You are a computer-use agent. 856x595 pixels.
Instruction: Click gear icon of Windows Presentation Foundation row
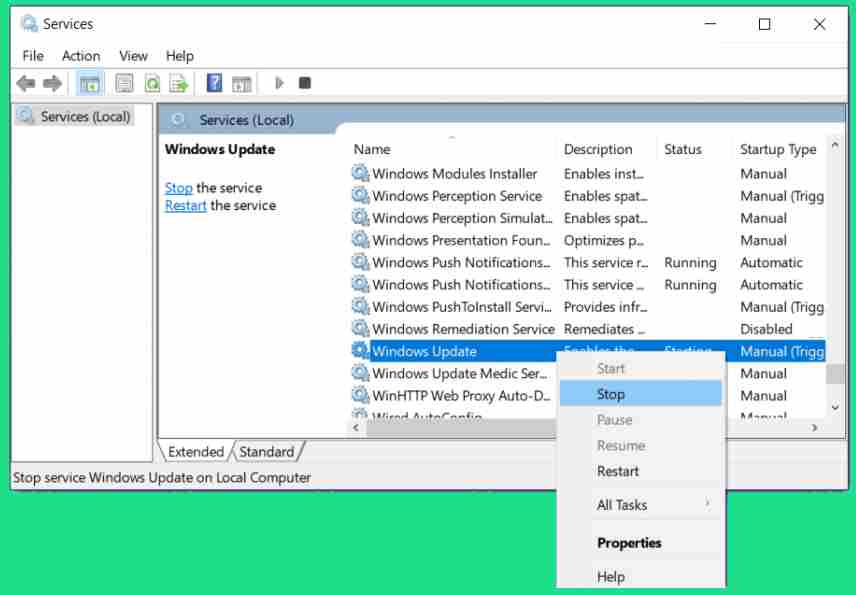pos(360,240)
